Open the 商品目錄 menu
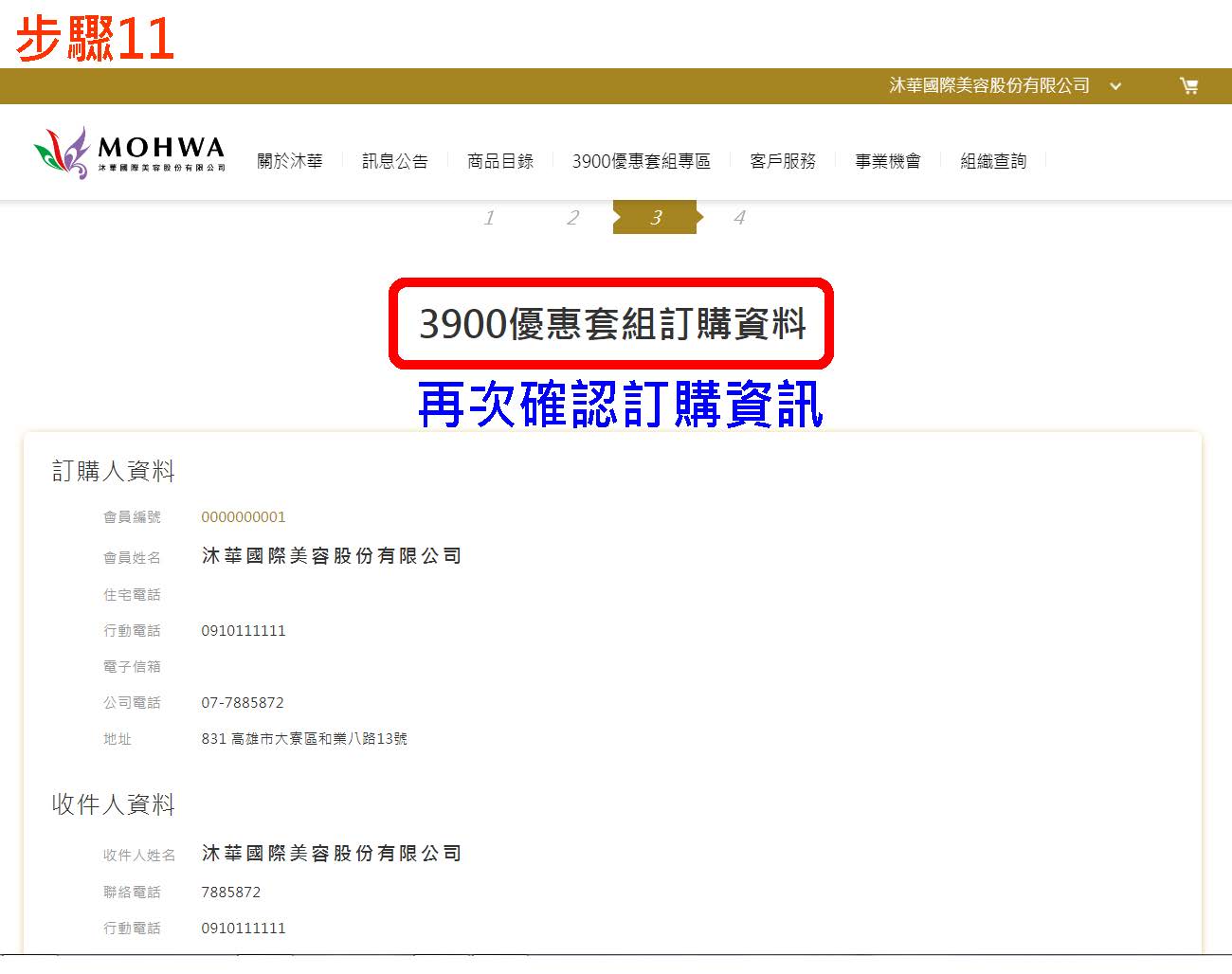Image resolution: width=1232 pixels, height=974 pixels. click(x=500, y=161)
